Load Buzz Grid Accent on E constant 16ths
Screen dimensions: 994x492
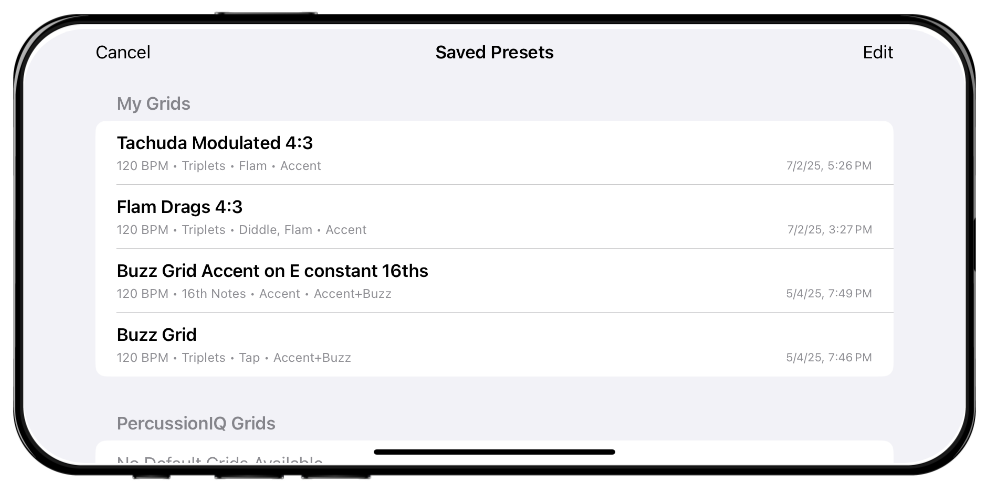[x=272, y=271]
